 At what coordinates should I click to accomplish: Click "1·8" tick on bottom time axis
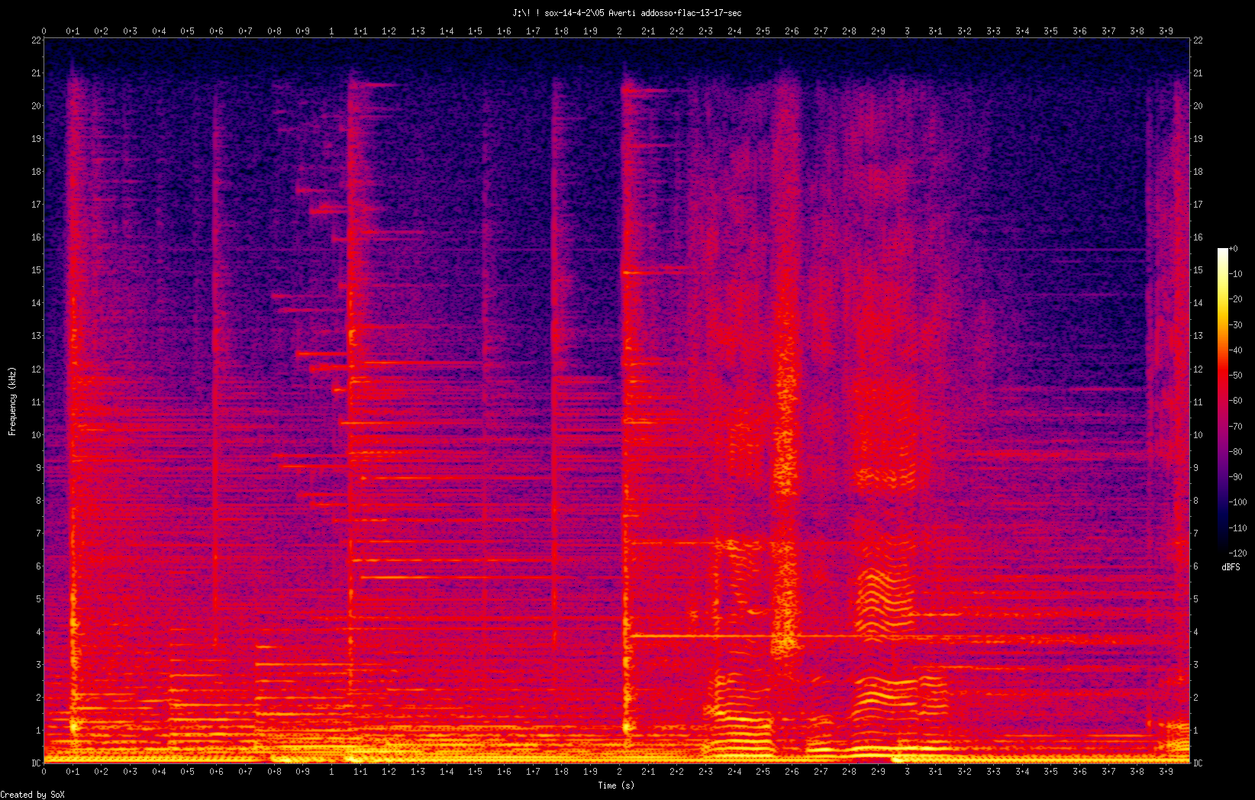click(x=562, y=773)
